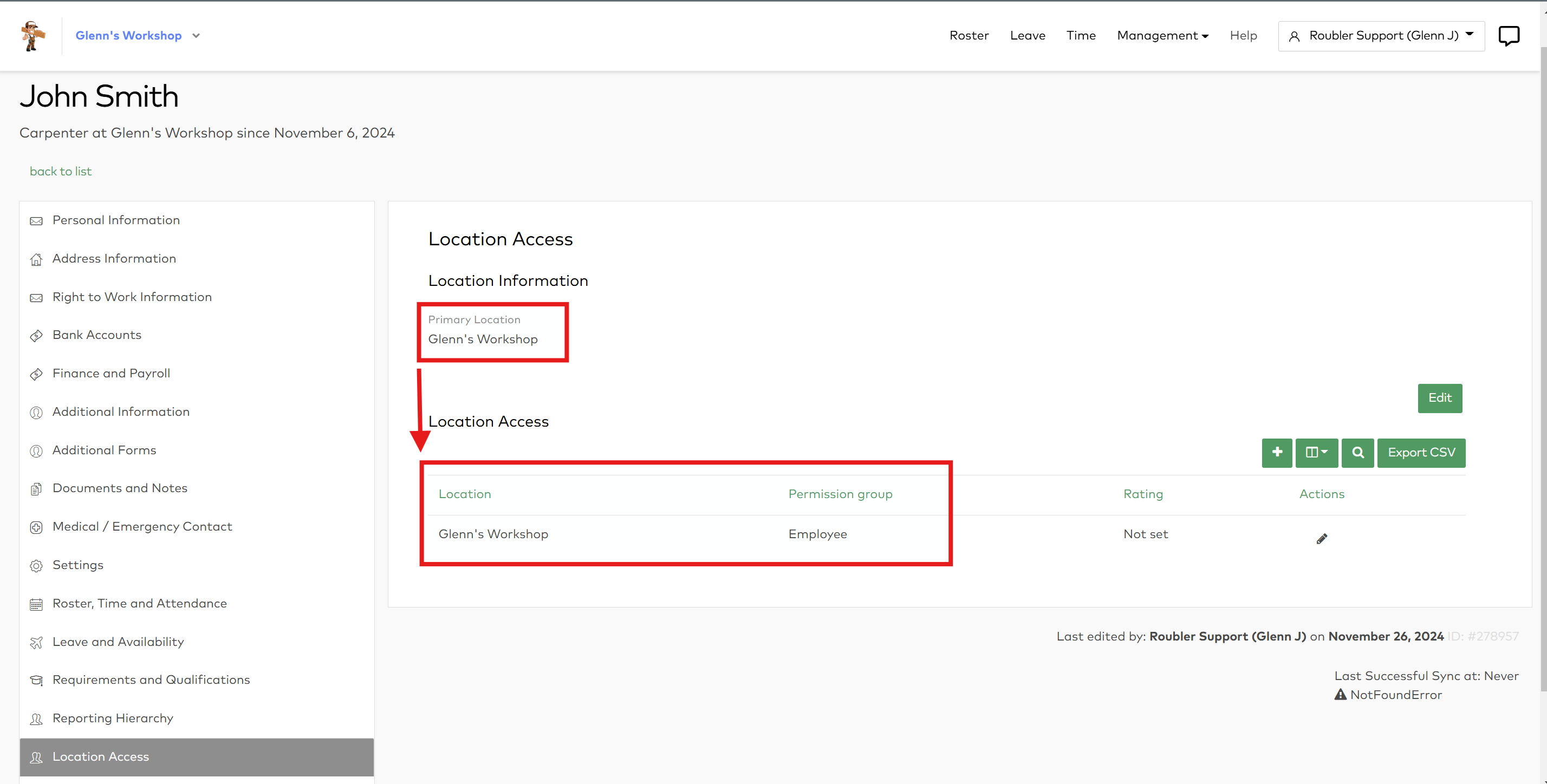The image size is (1547, 784).
Task: Select Reporting Hierarchy in sidebar
Action: 112,718
